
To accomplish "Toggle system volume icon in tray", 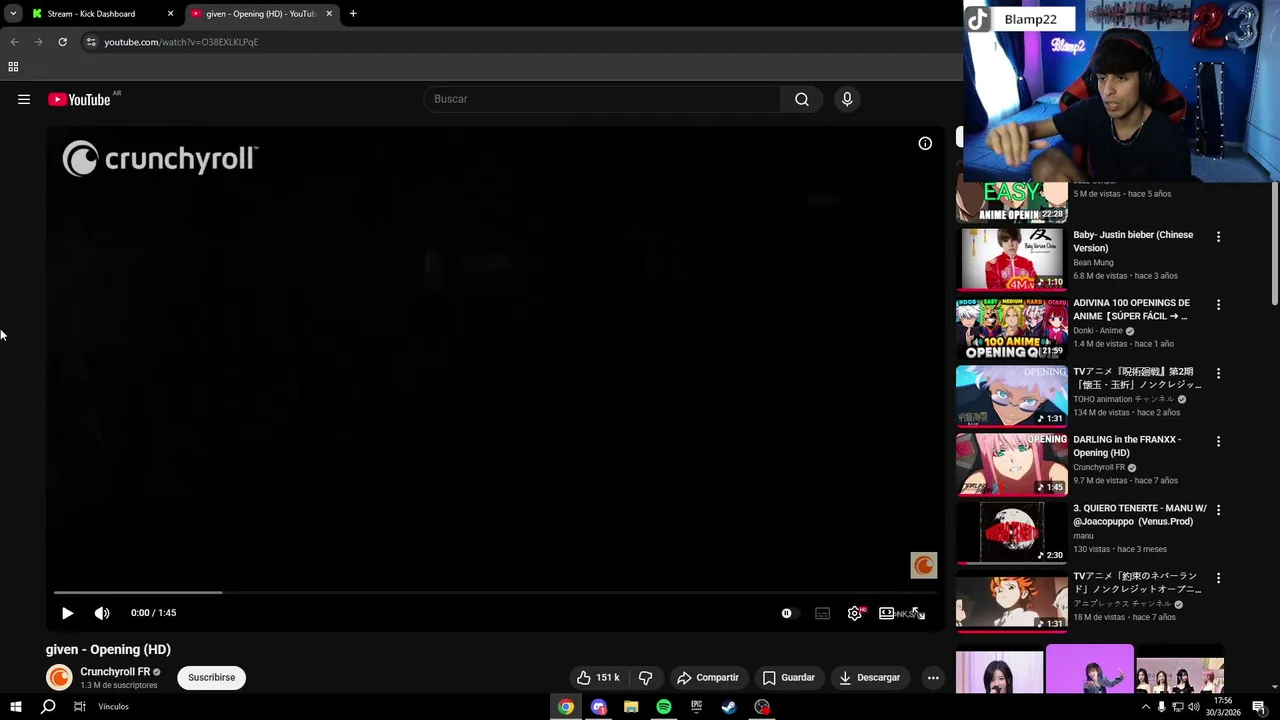I will point(1193,707).
